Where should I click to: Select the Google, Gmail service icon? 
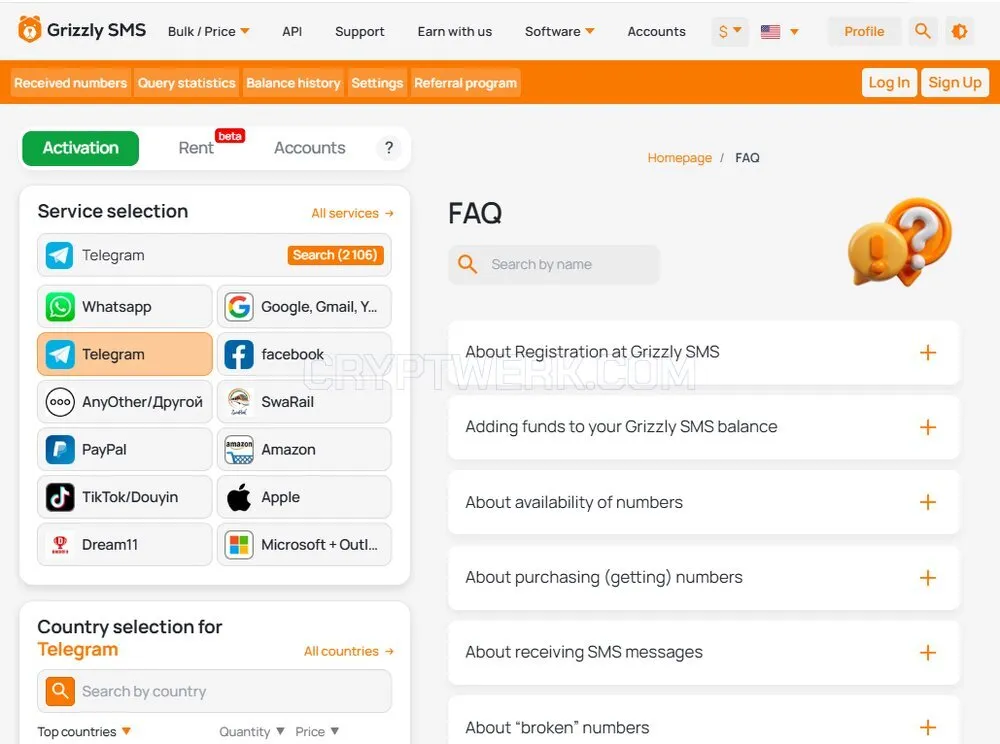[x=239, y=307]
